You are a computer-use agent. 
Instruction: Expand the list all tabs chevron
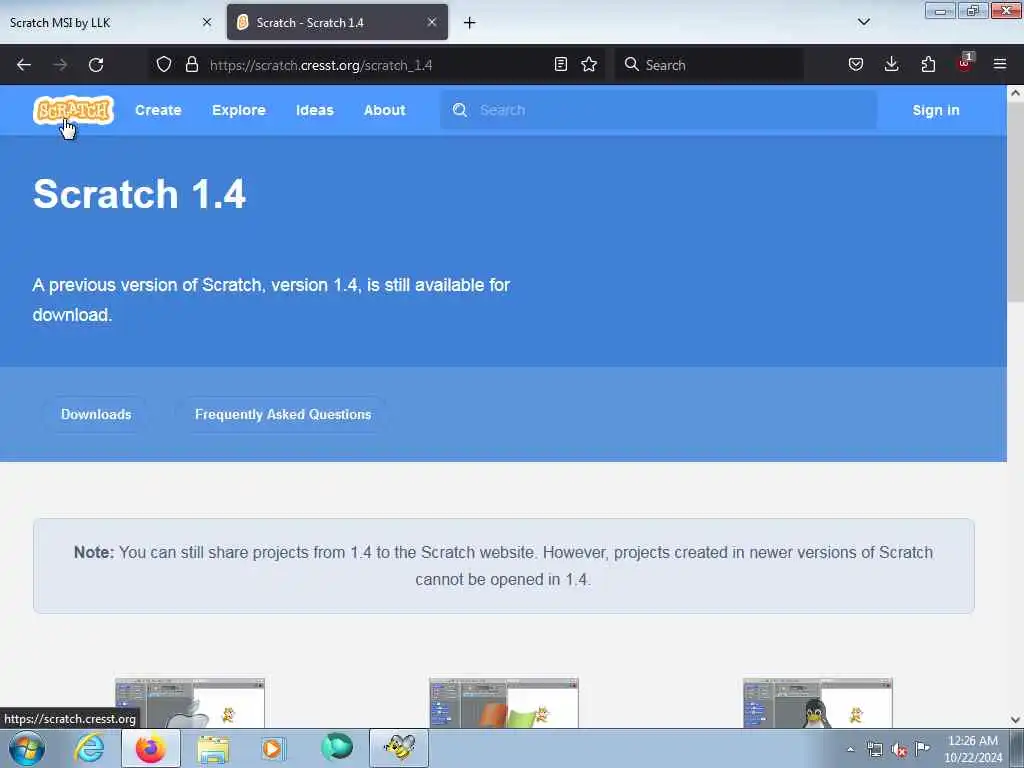pos(864,22)
